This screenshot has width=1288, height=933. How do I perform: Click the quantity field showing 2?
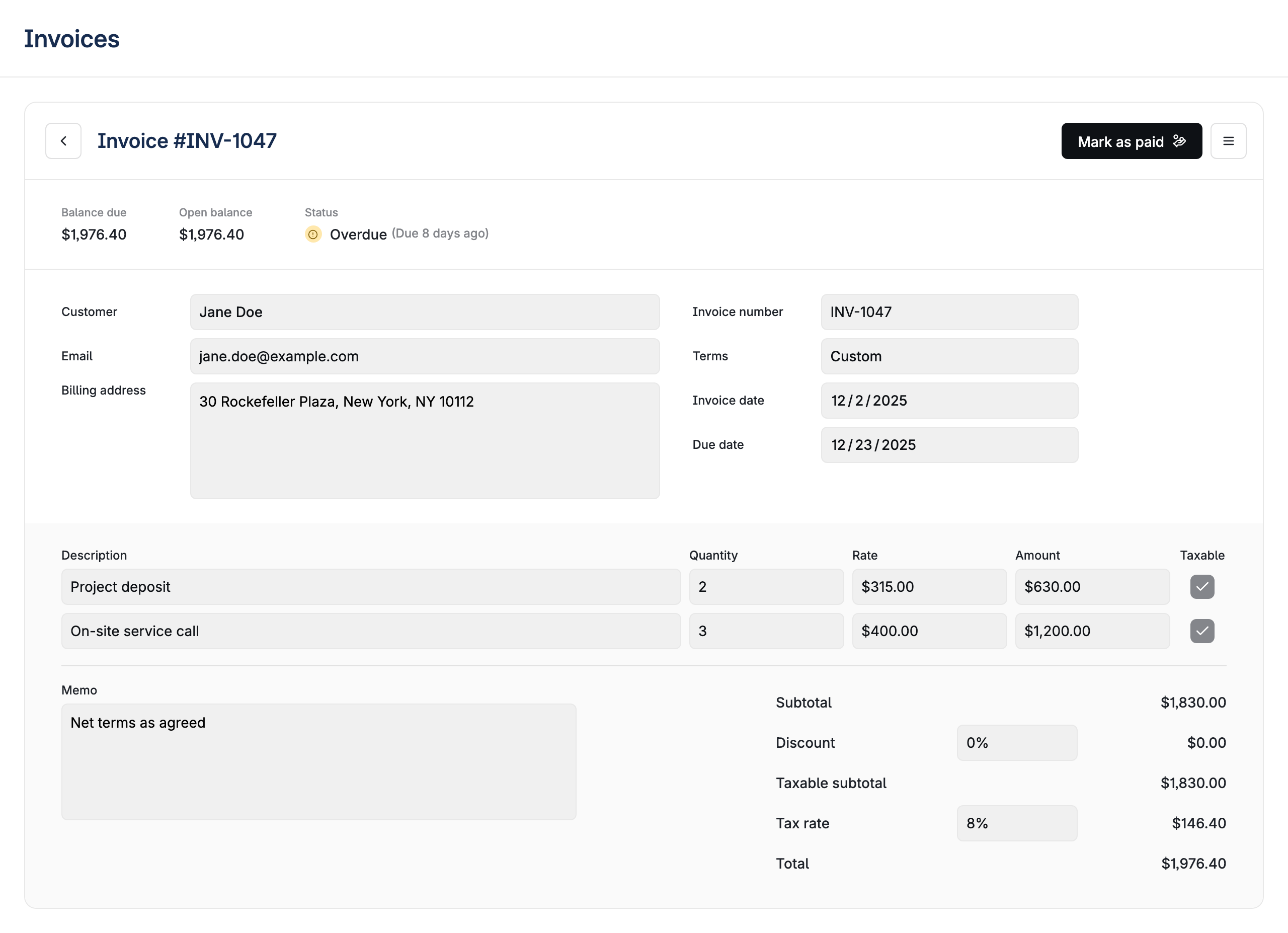click(x=767, y=587)
